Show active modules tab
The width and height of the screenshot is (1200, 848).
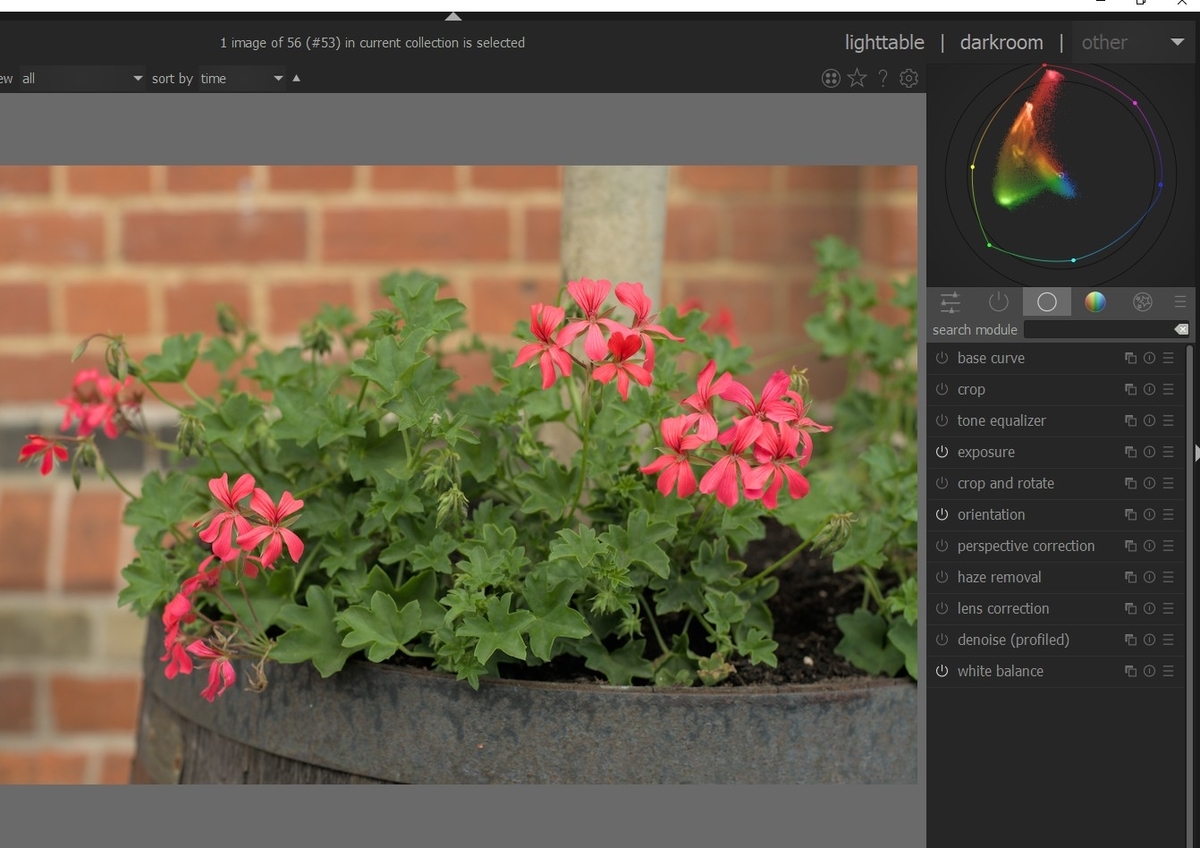(x=998, y=301)
